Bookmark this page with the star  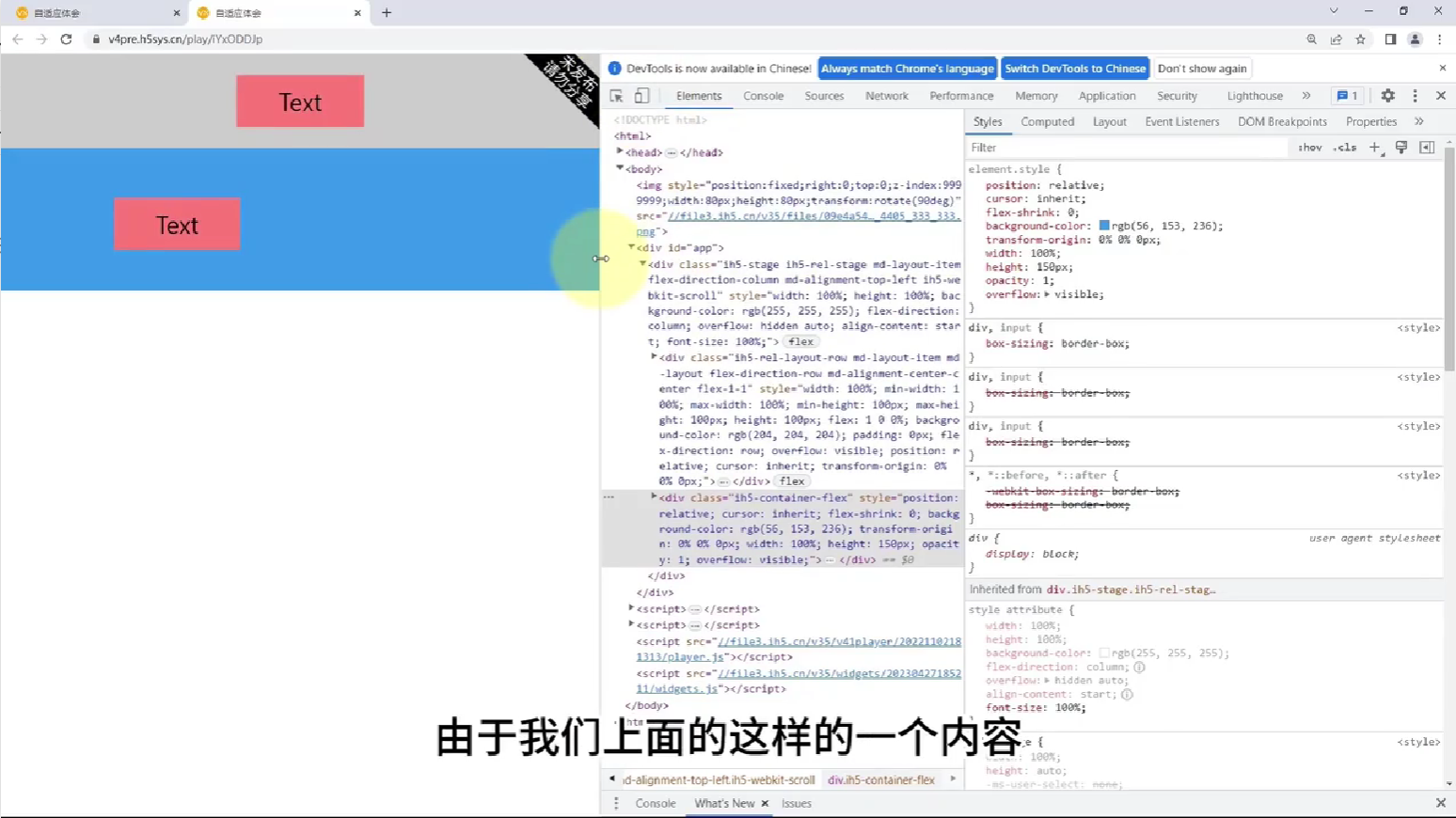point(1360,39)
